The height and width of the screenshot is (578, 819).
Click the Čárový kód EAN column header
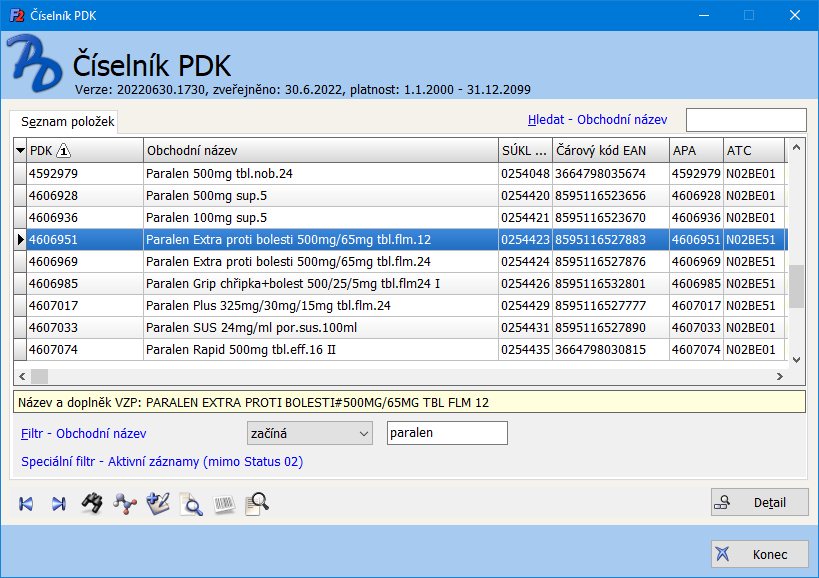pyautogui.click(x=611, y=150)
